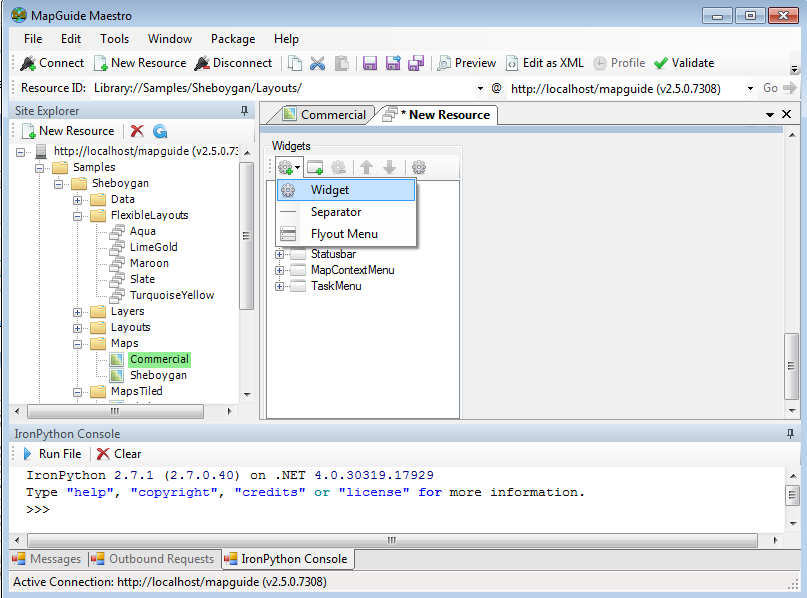Collapse the FlexibleLayouts folder
Image resolution: width=807 pixels, height=598 pixels.
tap(77, 216)
